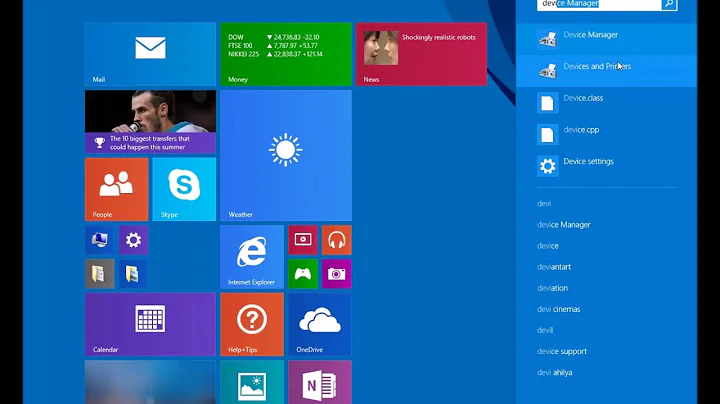Viewport: 720px width, 404px height.
Task: Open the Weather tile
Action: pyautogui.click(x=286, y=156)
